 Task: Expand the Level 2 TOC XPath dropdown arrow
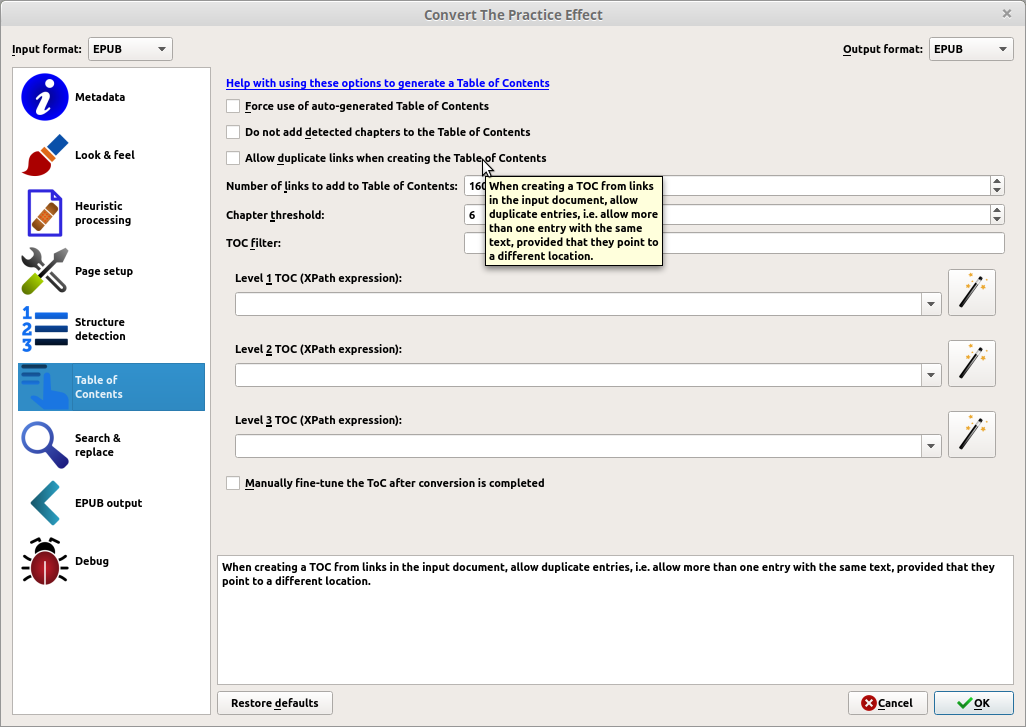(x=930, y=375)
